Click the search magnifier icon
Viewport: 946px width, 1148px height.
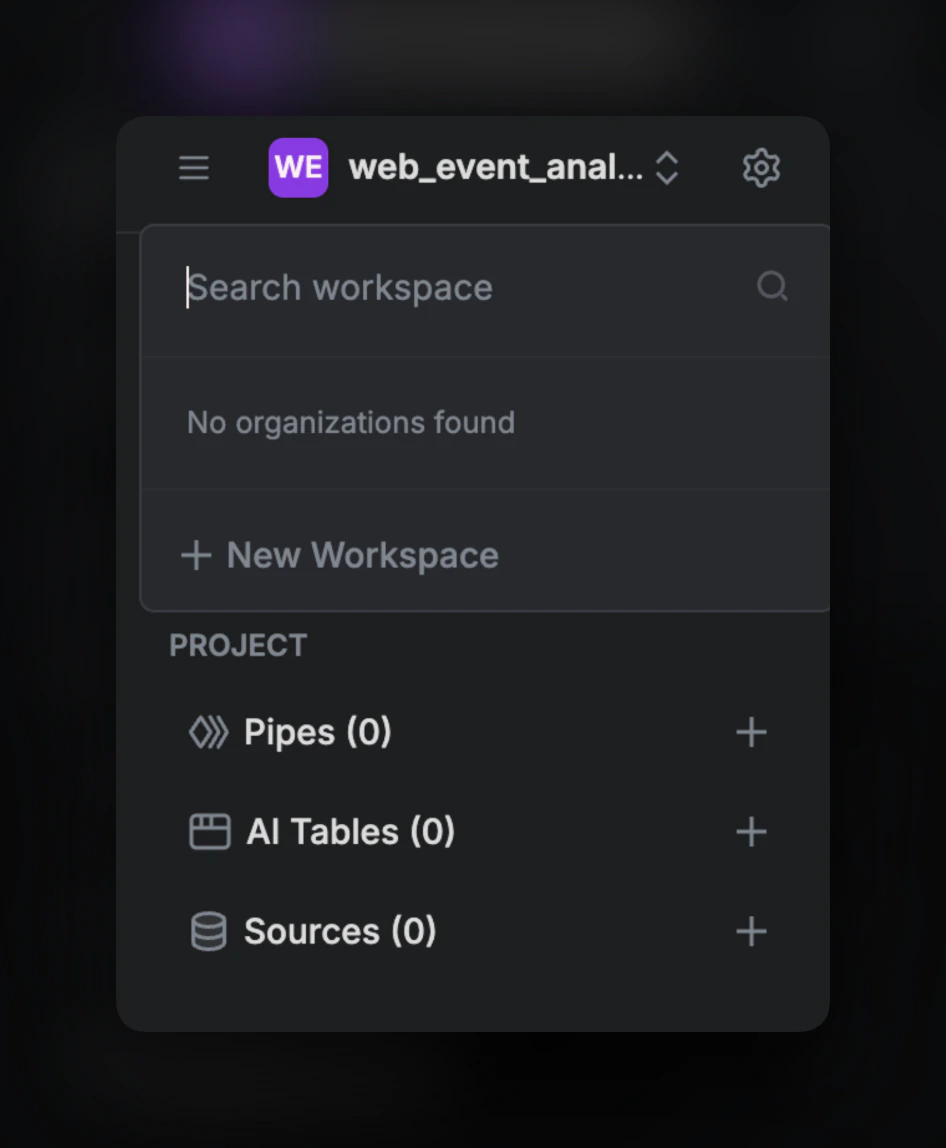[771, 287]
